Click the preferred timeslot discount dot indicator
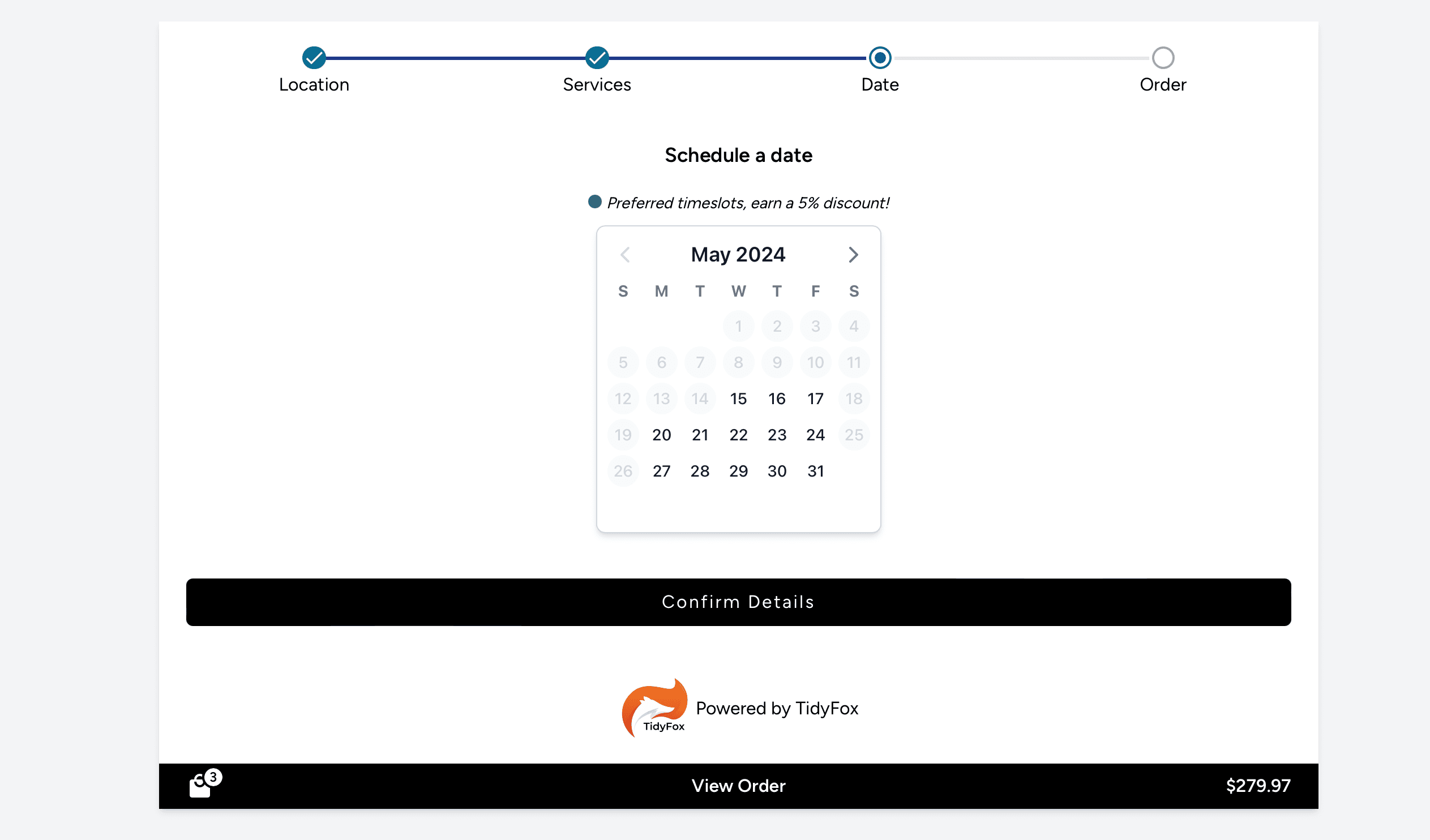This screenshot has width=1430, height=840. tap(594, 202)
